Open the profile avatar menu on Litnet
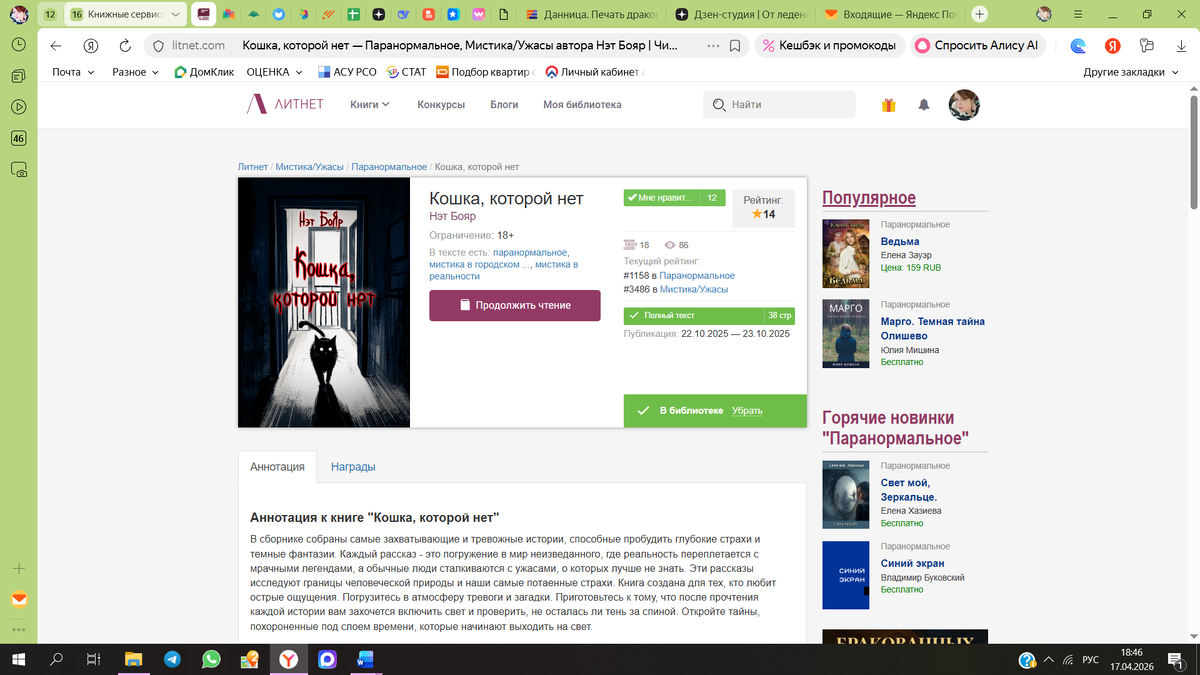The height and width of the screenshot is (675, 1200). pos(962,104)
